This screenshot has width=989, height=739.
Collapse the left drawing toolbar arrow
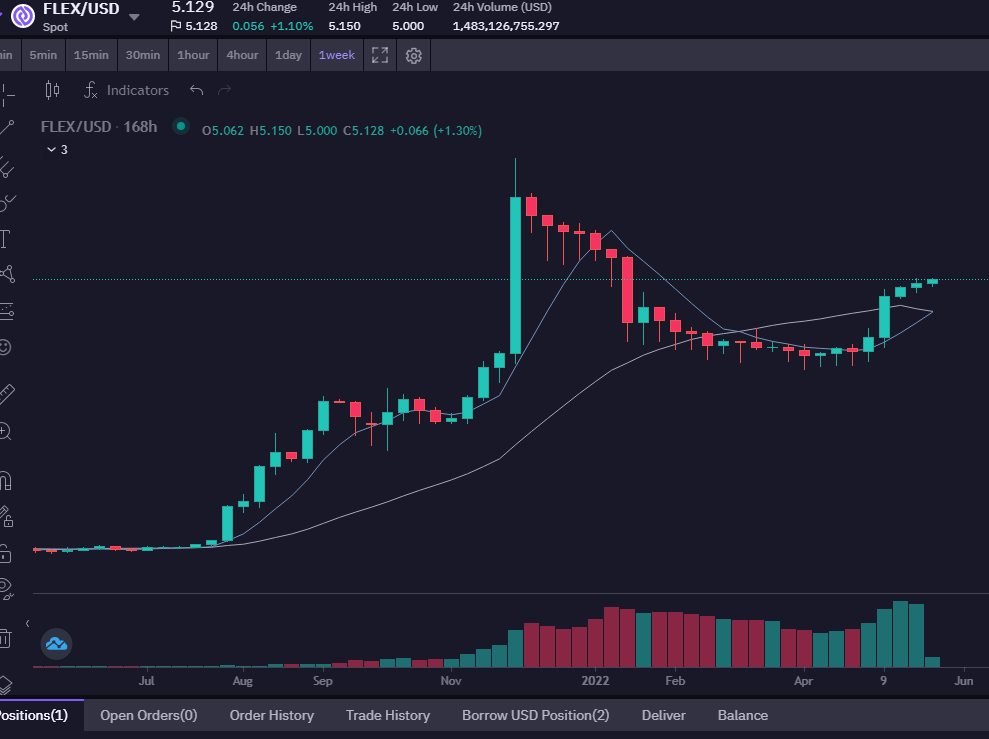coord(27,624)
